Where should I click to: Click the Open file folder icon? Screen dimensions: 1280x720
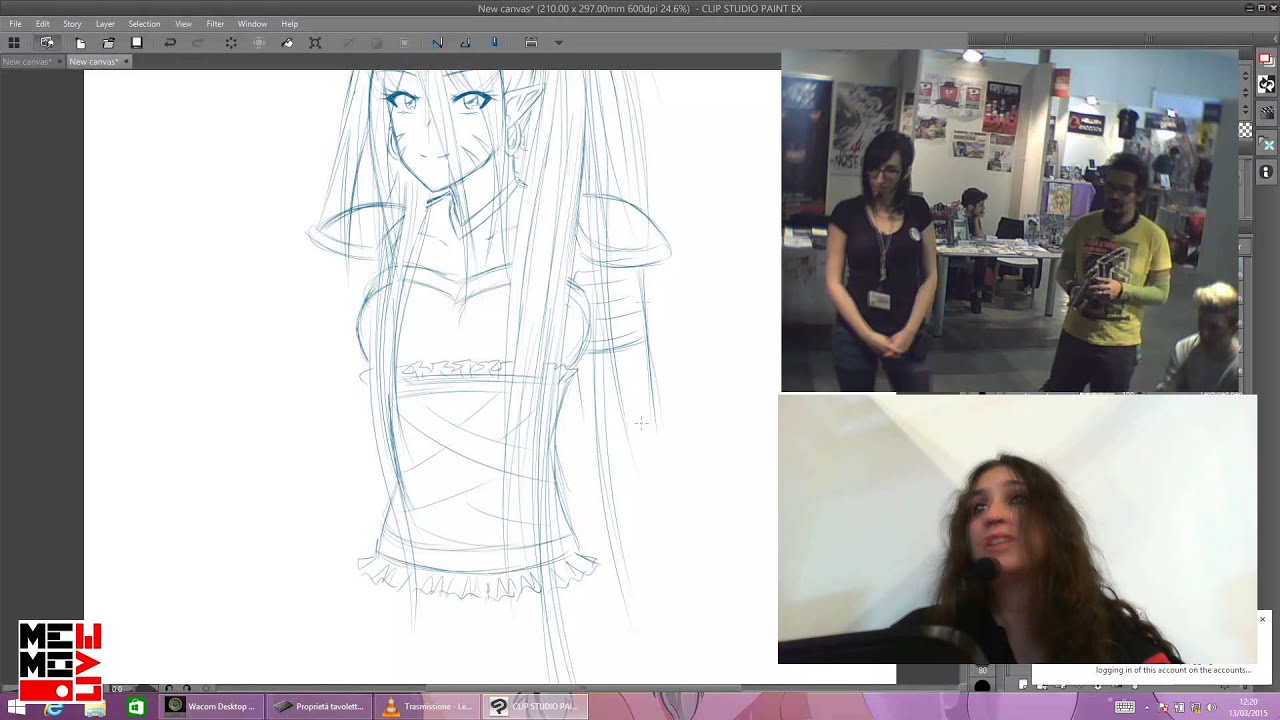pyautogui.click(x=108, y=43)
